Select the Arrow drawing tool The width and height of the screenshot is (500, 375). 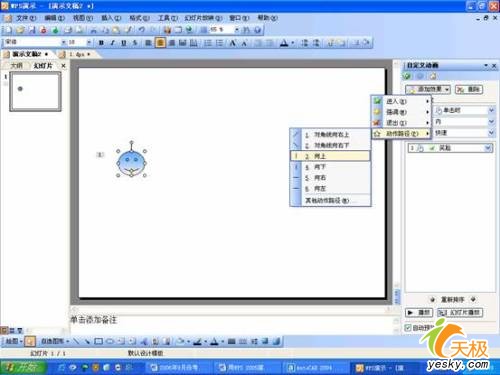(87, 341)
